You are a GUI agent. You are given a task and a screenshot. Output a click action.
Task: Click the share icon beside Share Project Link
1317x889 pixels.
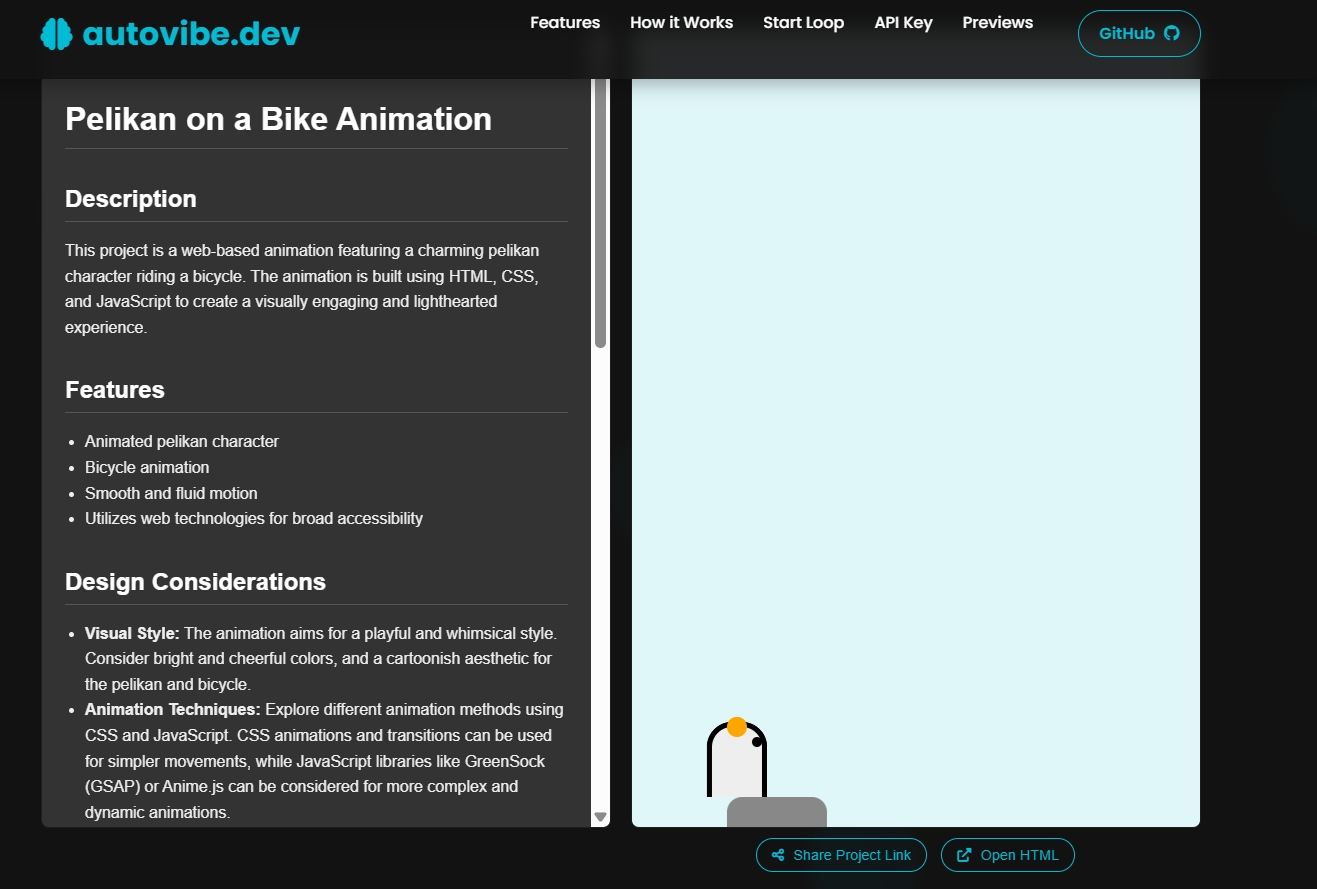pyautogui.click(x=778, y=855)
